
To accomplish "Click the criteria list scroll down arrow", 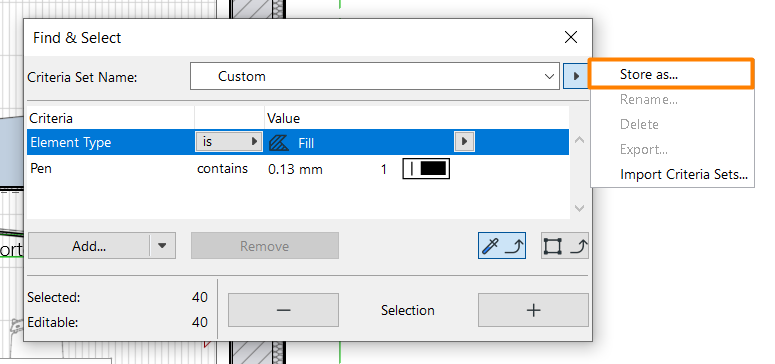I will pyautogui.click(x=580, y=208).
